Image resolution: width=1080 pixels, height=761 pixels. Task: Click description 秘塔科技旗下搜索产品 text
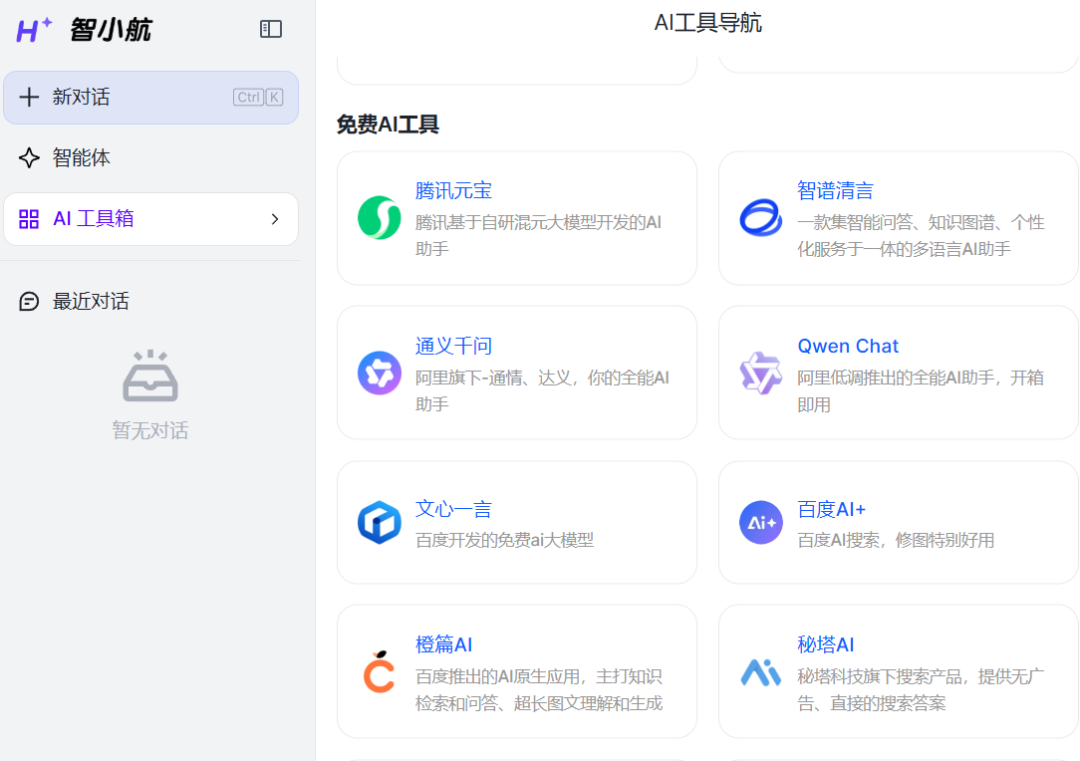(921, 689)
